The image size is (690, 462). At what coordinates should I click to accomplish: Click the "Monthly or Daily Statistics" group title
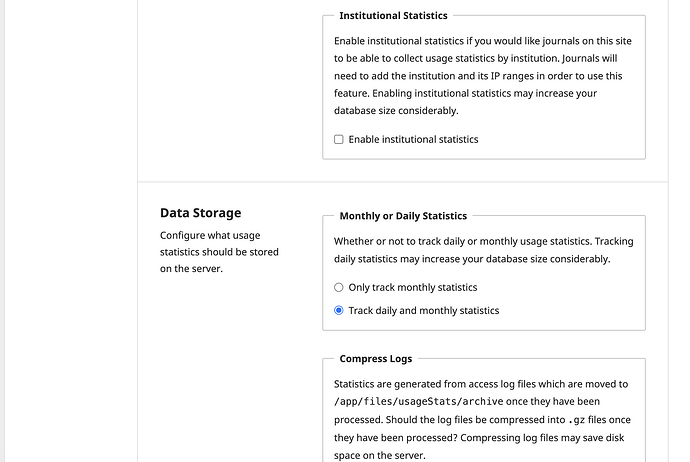click(403, 216)
